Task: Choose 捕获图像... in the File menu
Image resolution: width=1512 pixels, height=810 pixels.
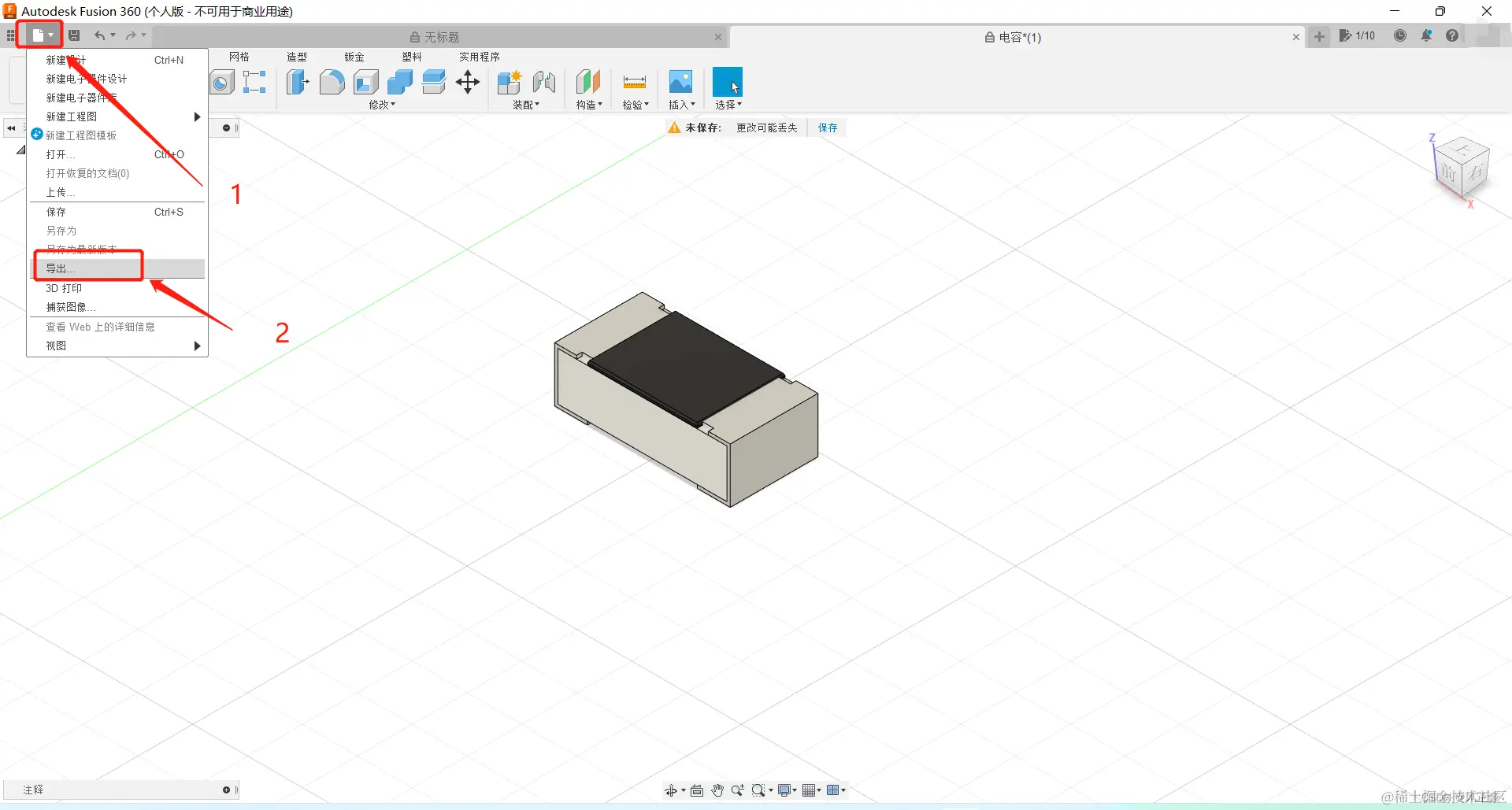Action: click(x=117, y=307)
